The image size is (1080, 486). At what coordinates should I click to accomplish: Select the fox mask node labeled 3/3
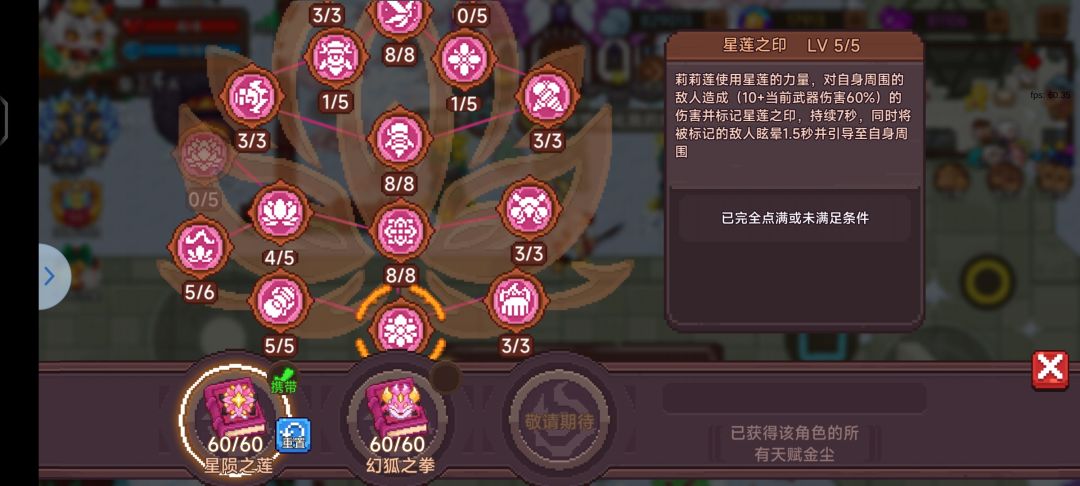pos(529,209)
